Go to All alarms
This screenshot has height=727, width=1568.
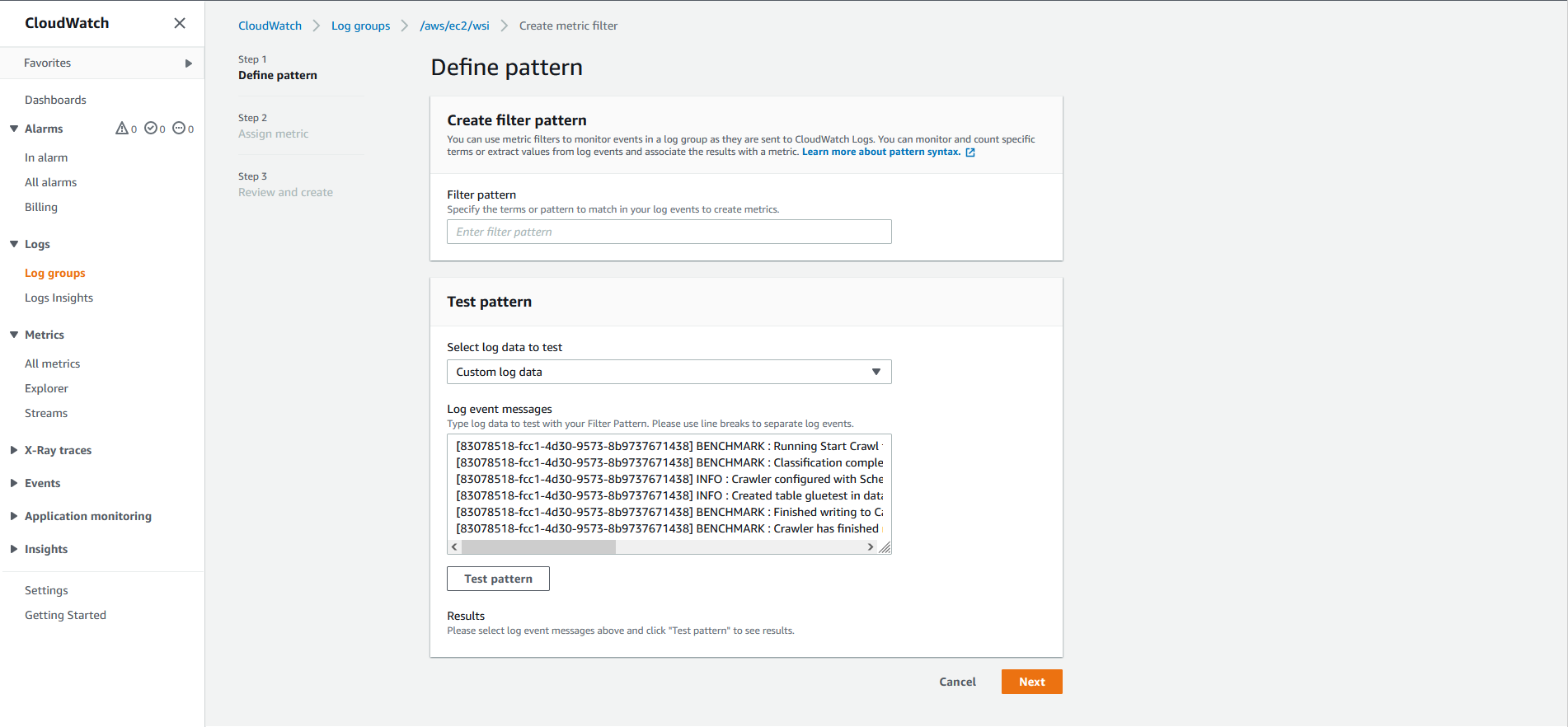click(x=50, y=182)
